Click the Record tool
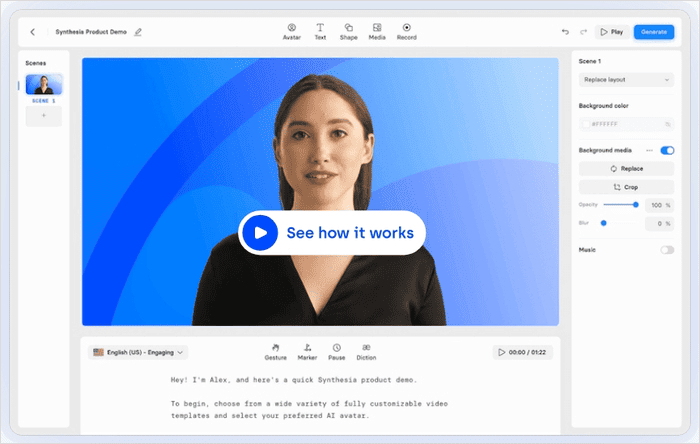The width and height of the screenshot is (700, 444). coord(406,31)
